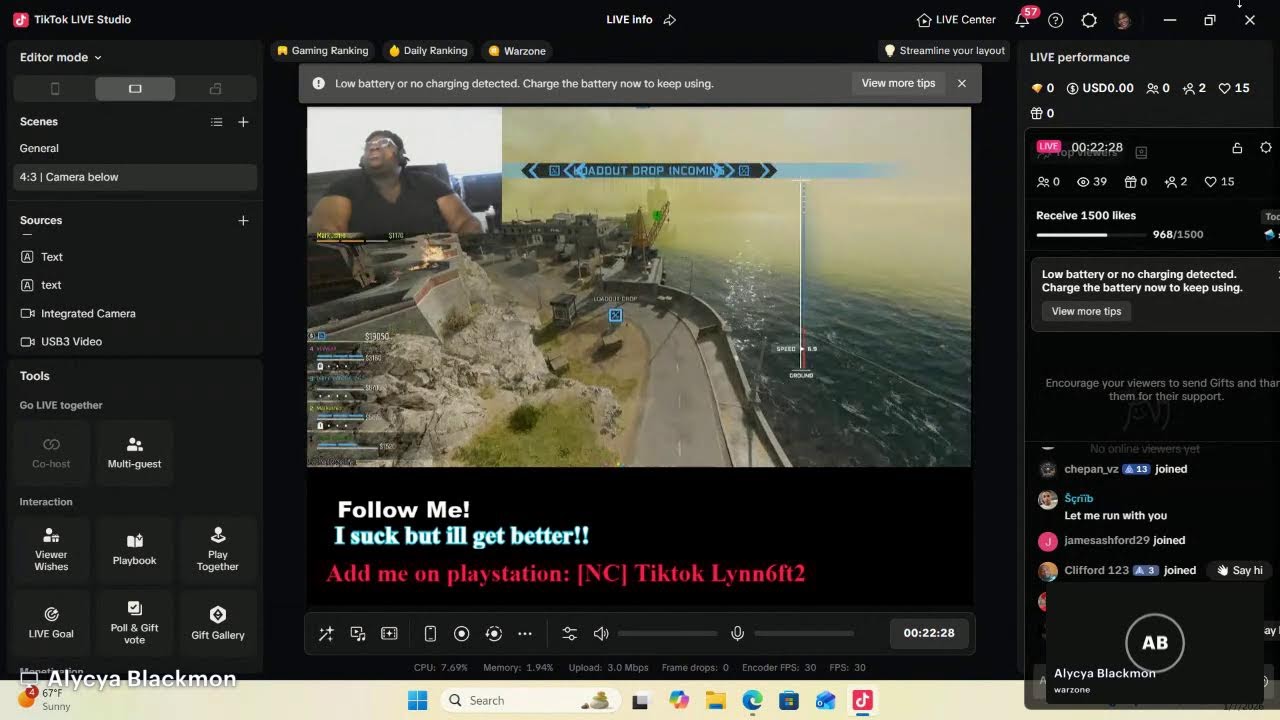Viewport: 1280px width, 720px height.
Task: Open Microsoft Edge from taskbar
Action: [752, 700]
